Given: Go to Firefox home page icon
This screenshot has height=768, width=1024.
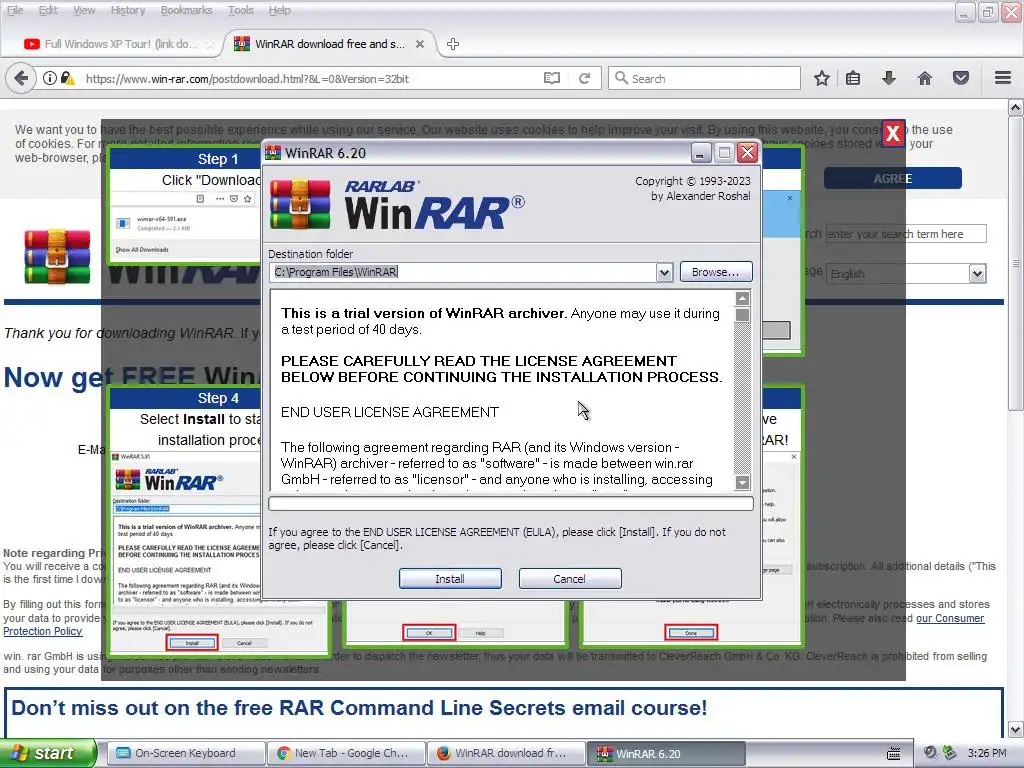Looking at the screenshot, I should click(x=925, y=78).
